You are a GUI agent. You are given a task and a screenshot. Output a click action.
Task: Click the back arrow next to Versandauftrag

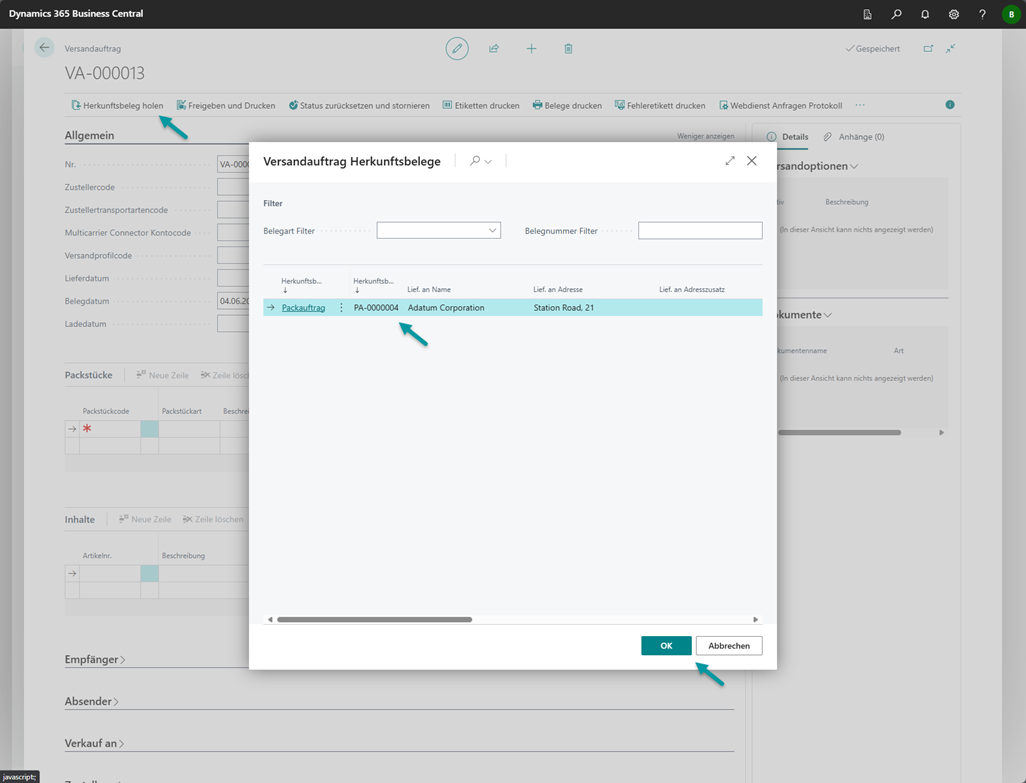[44, 48]
